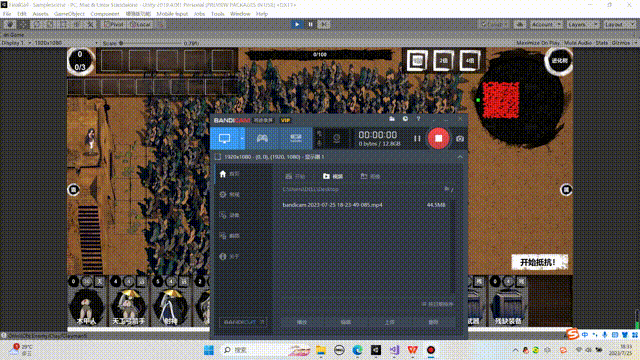Open the GameObject menu
This screenshot has height=360, width=640.
[x=69, y=14]
